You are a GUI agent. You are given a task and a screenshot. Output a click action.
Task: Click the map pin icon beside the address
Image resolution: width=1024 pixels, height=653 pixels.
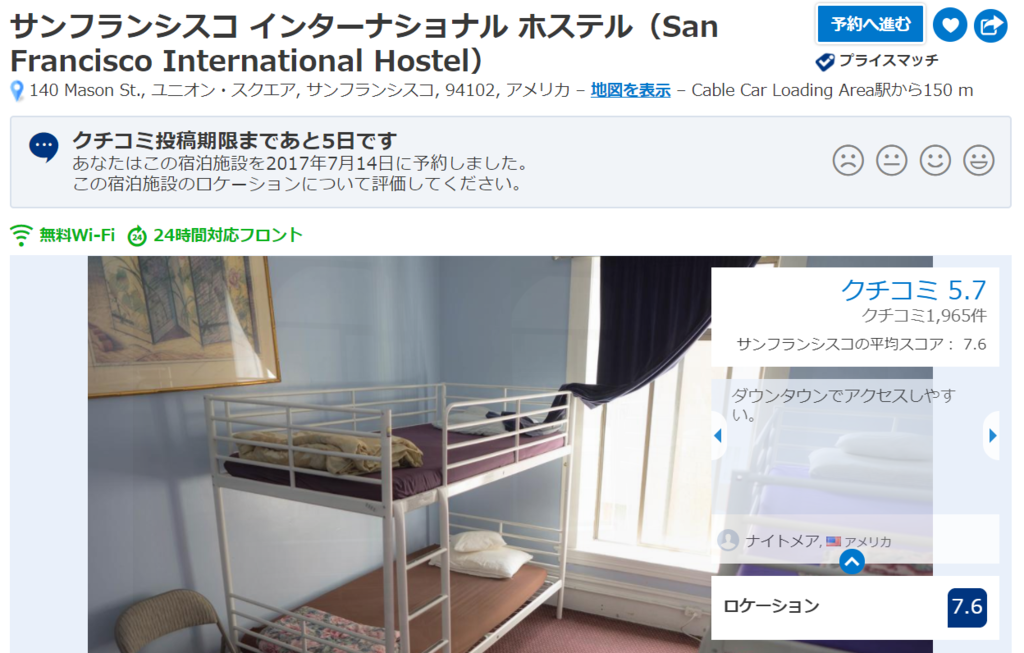[x=18, y=91]
